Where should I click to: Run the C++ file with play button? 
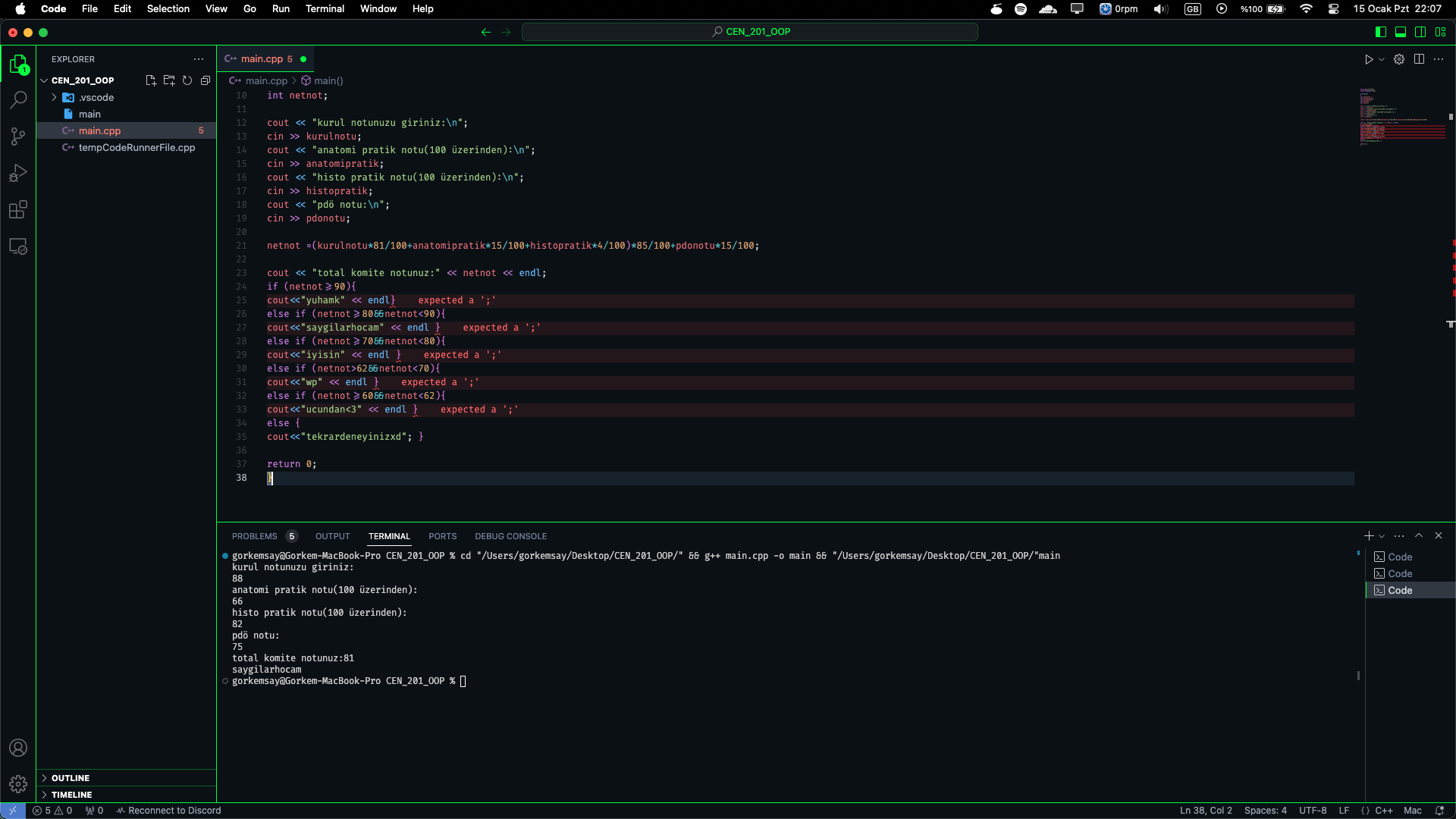pyautogui.click(x=1368, y=59)
